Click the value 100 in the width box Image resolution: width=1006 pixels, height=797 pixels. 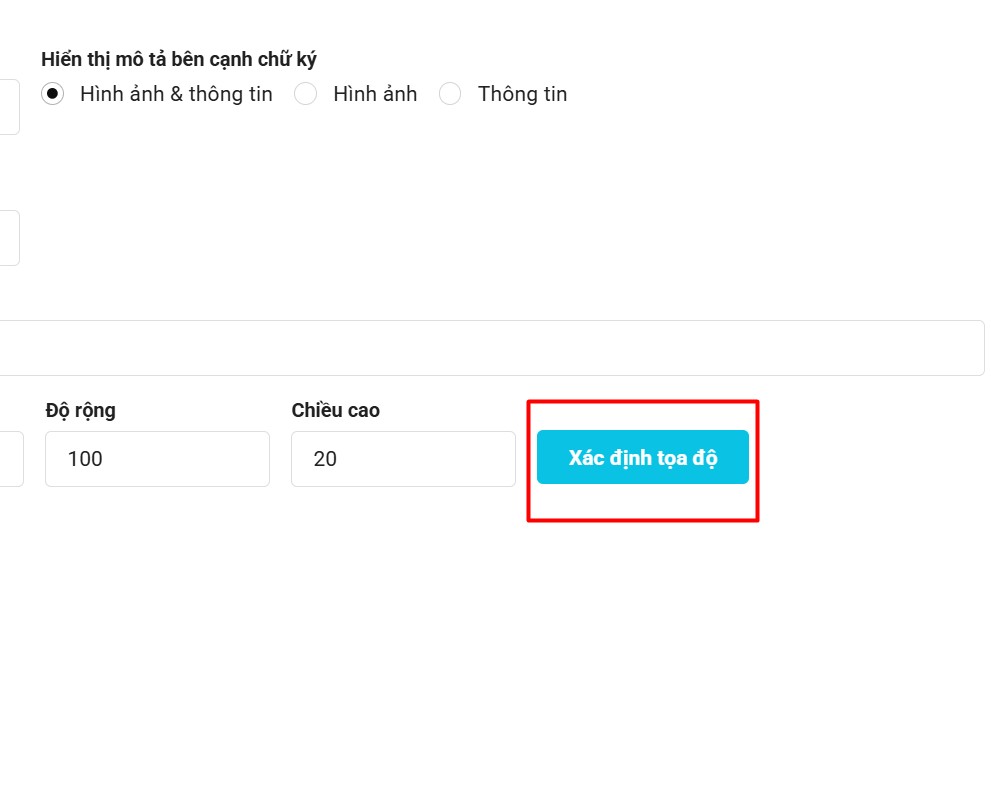[x=85, y=459]
